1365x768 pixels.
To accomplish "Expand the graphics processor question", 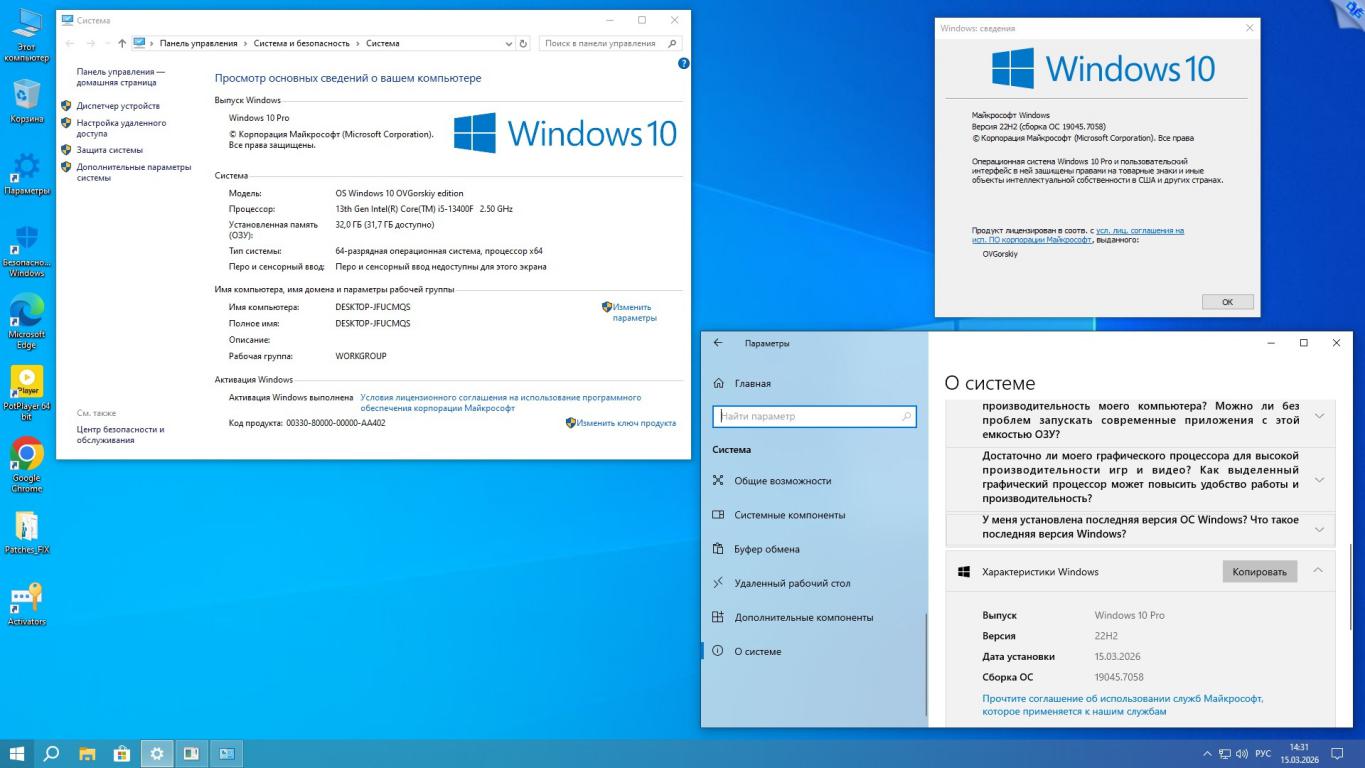I will coord(1319,479).
